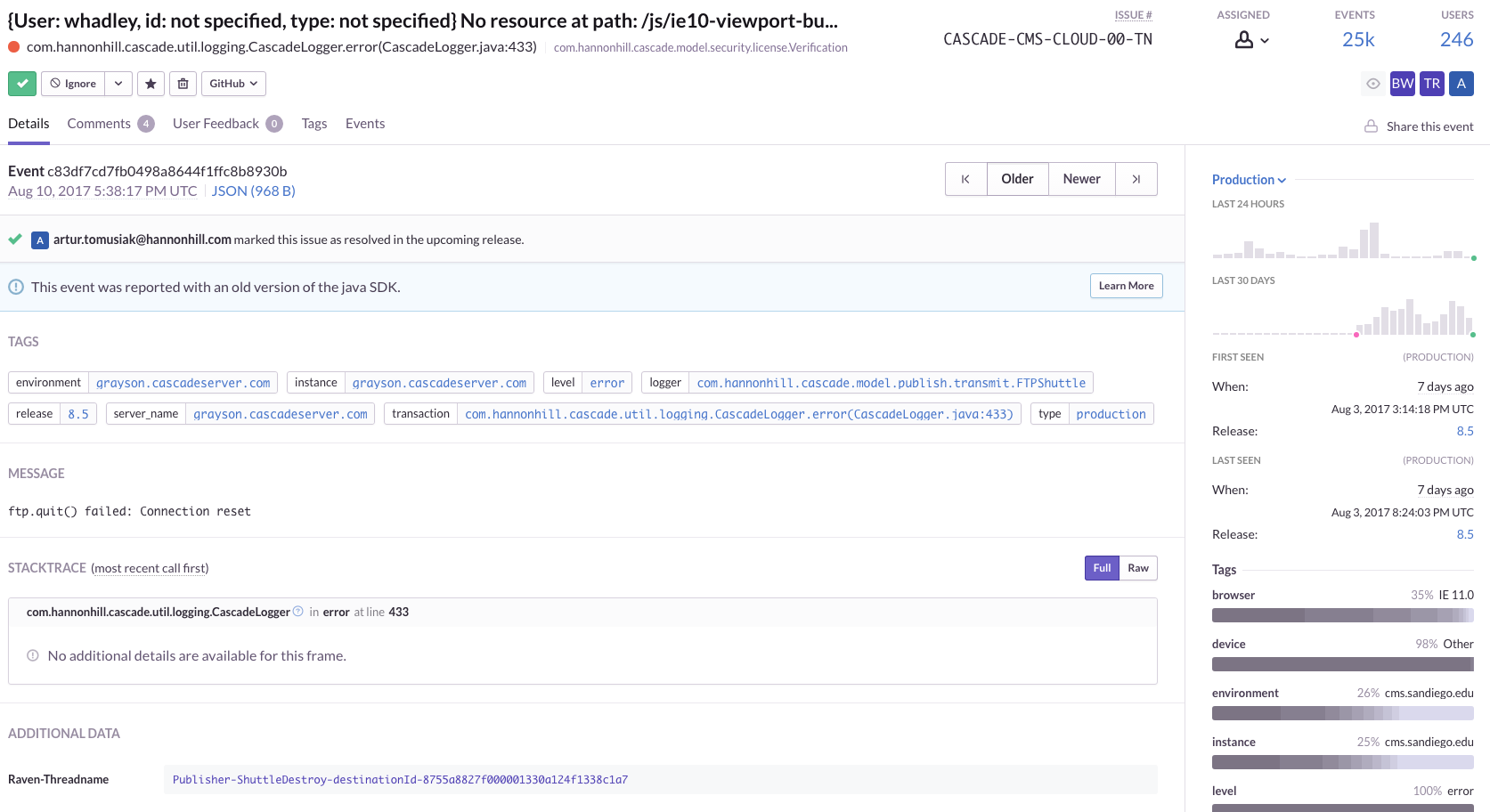Click the level tag value 'error'

coord(607,383)
